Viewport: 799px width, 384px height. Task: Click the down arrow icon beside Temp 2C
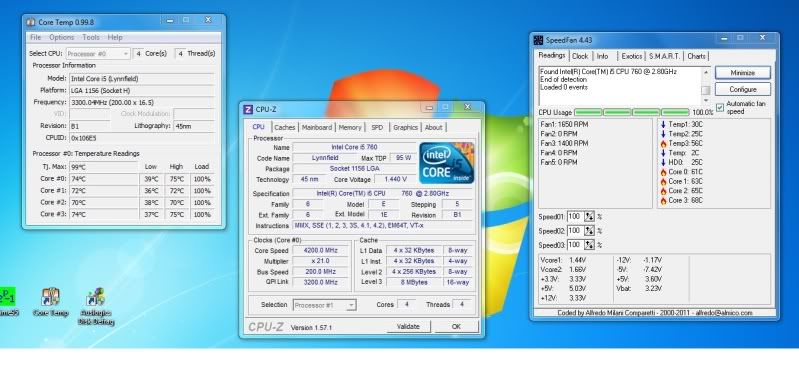tap(663, 153)
